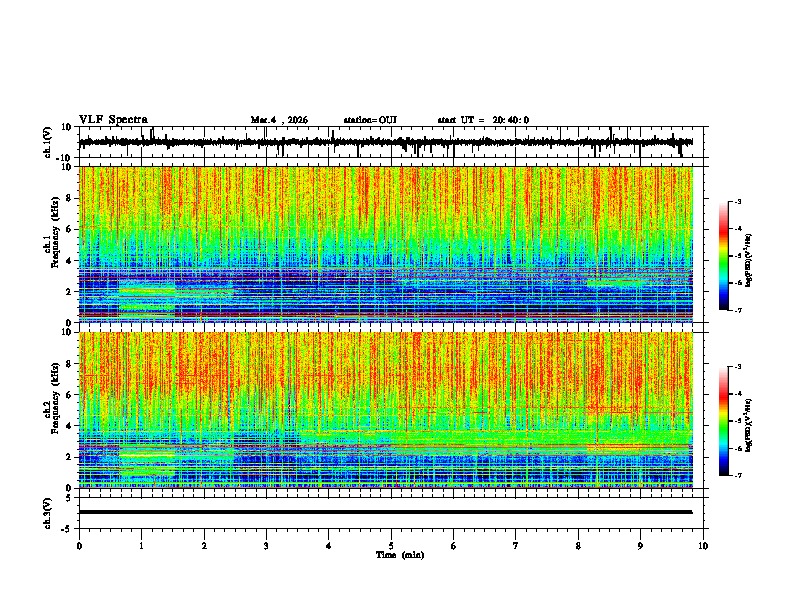Click the "VLF Spectra" plot title
Image resolution: width=792 pixels, height=612 pixels.
coord(113,120)
